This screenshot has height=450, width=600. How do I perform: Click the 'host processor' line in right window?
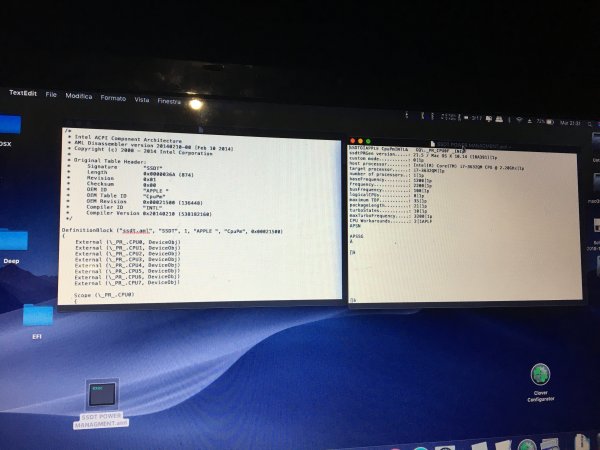tap(437, 166)
